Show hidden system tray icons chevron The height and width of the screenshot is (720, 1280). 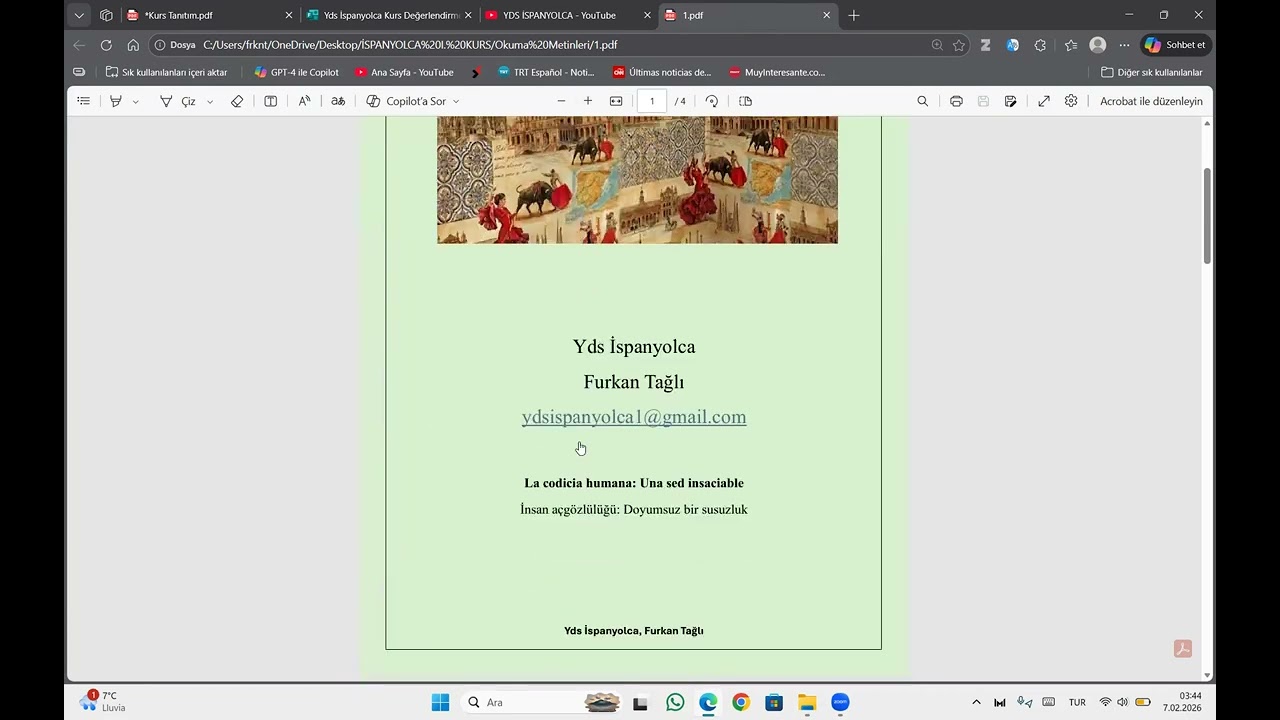click(976, 702)
